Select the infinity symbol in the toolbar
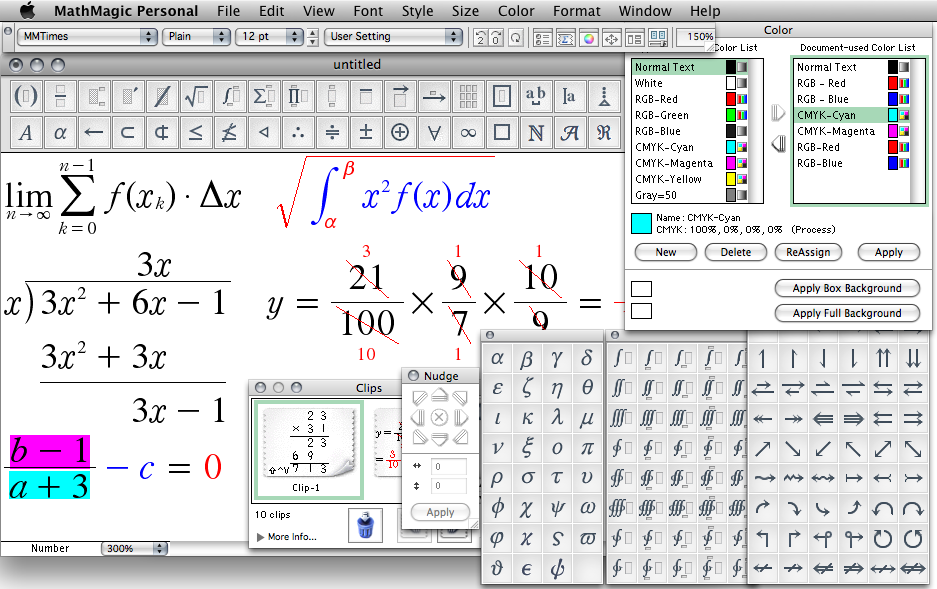 point(467,132)
